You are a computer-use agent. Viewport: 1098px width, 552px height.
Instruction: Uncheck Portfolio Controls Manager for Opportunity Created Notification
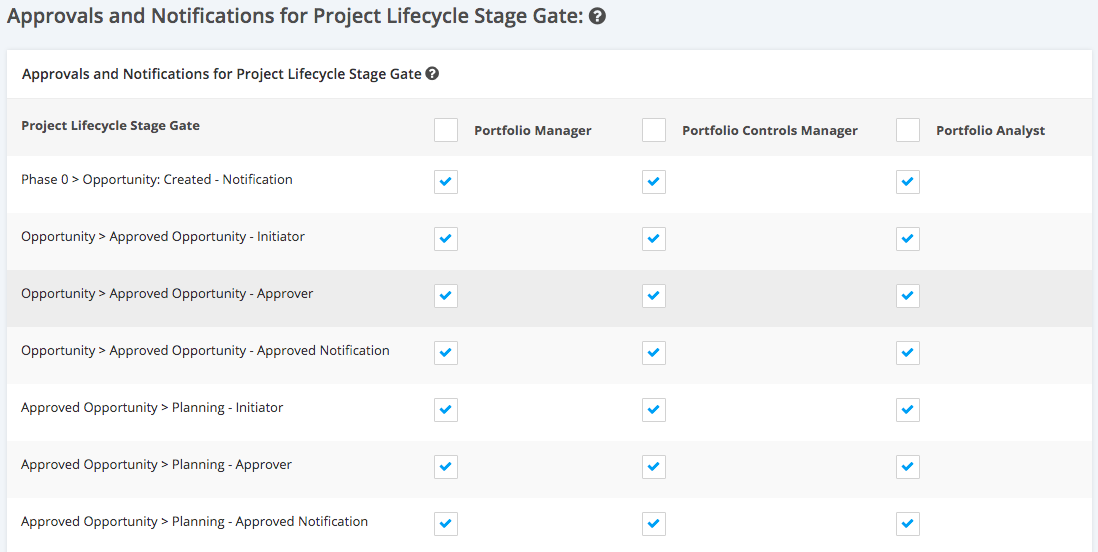point(654,182)
